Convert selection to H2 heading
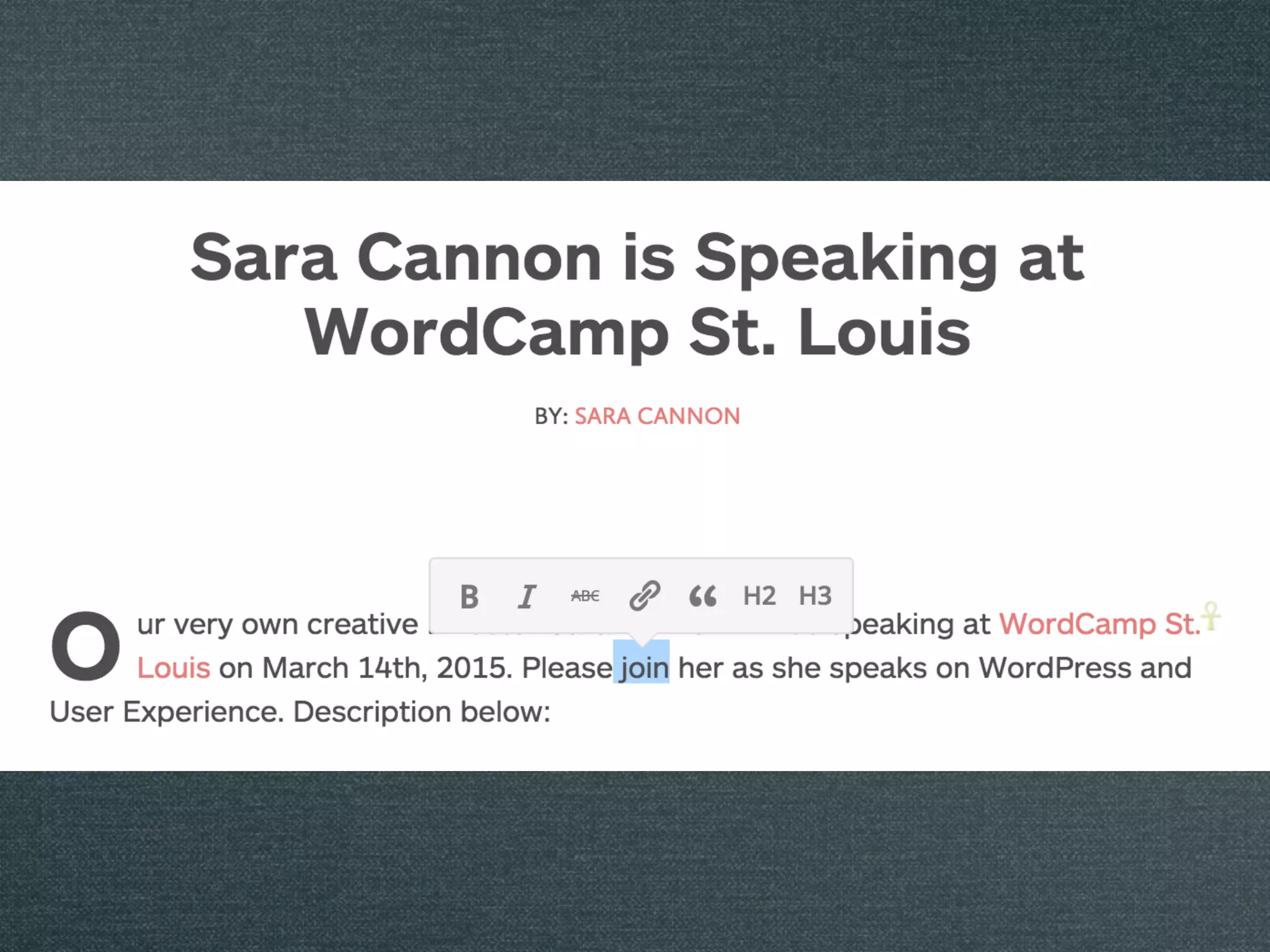The height and width of the screenshot is (952, 1270). [759, 596]
